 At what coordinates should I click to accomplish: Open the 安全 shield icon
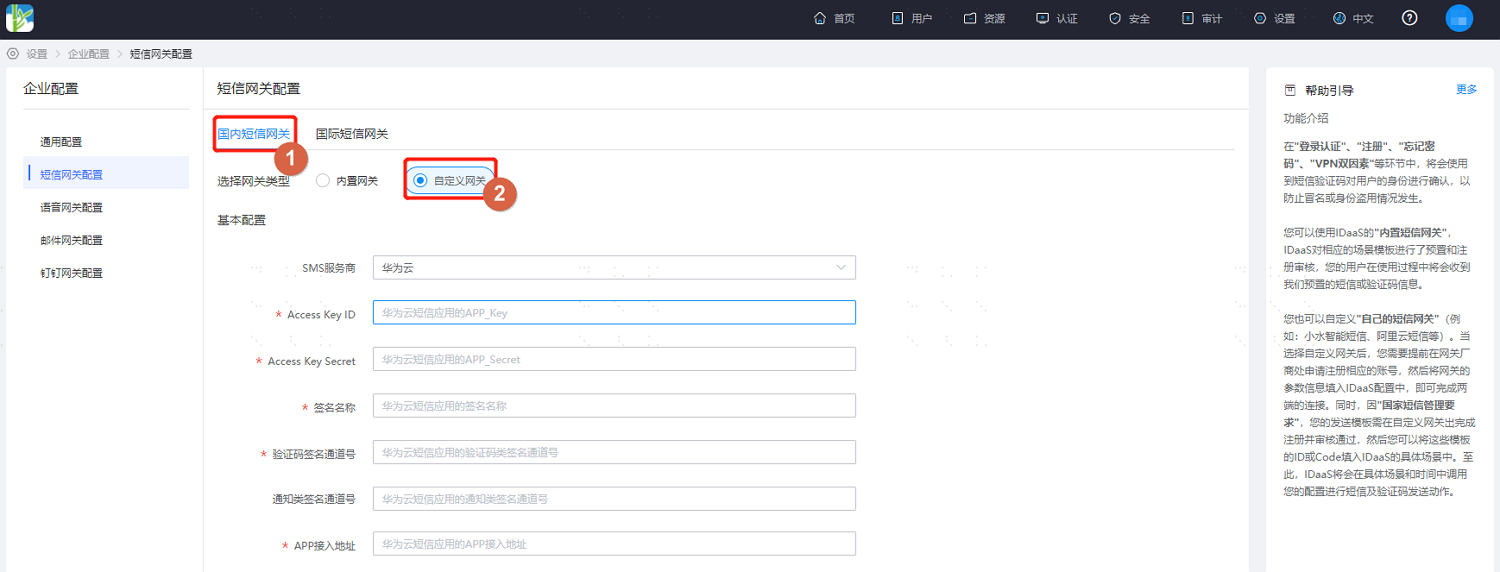coord(1115,19)
